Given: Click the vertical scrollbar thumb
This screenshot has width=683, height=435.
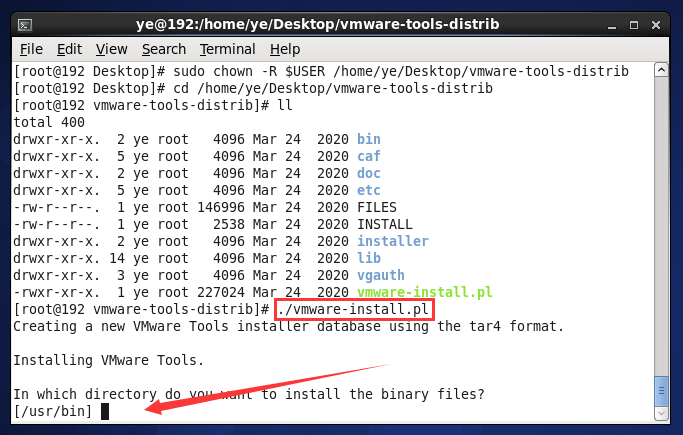Looking at the screenshot, I should click(x=661, y=391).
